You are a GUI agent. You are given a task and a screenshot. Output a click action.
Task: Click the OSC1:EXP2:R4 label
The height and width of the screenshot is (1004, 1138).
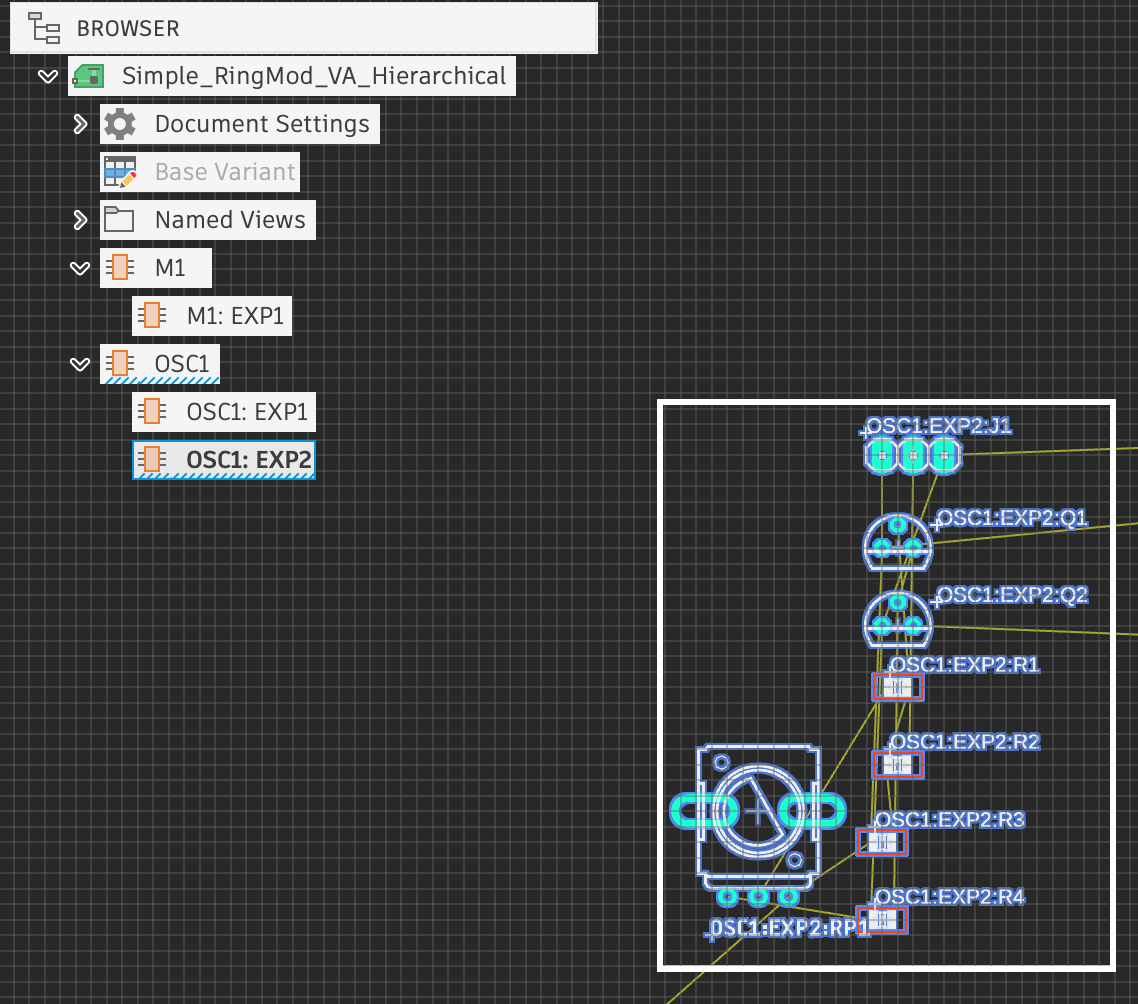[949, 897]
